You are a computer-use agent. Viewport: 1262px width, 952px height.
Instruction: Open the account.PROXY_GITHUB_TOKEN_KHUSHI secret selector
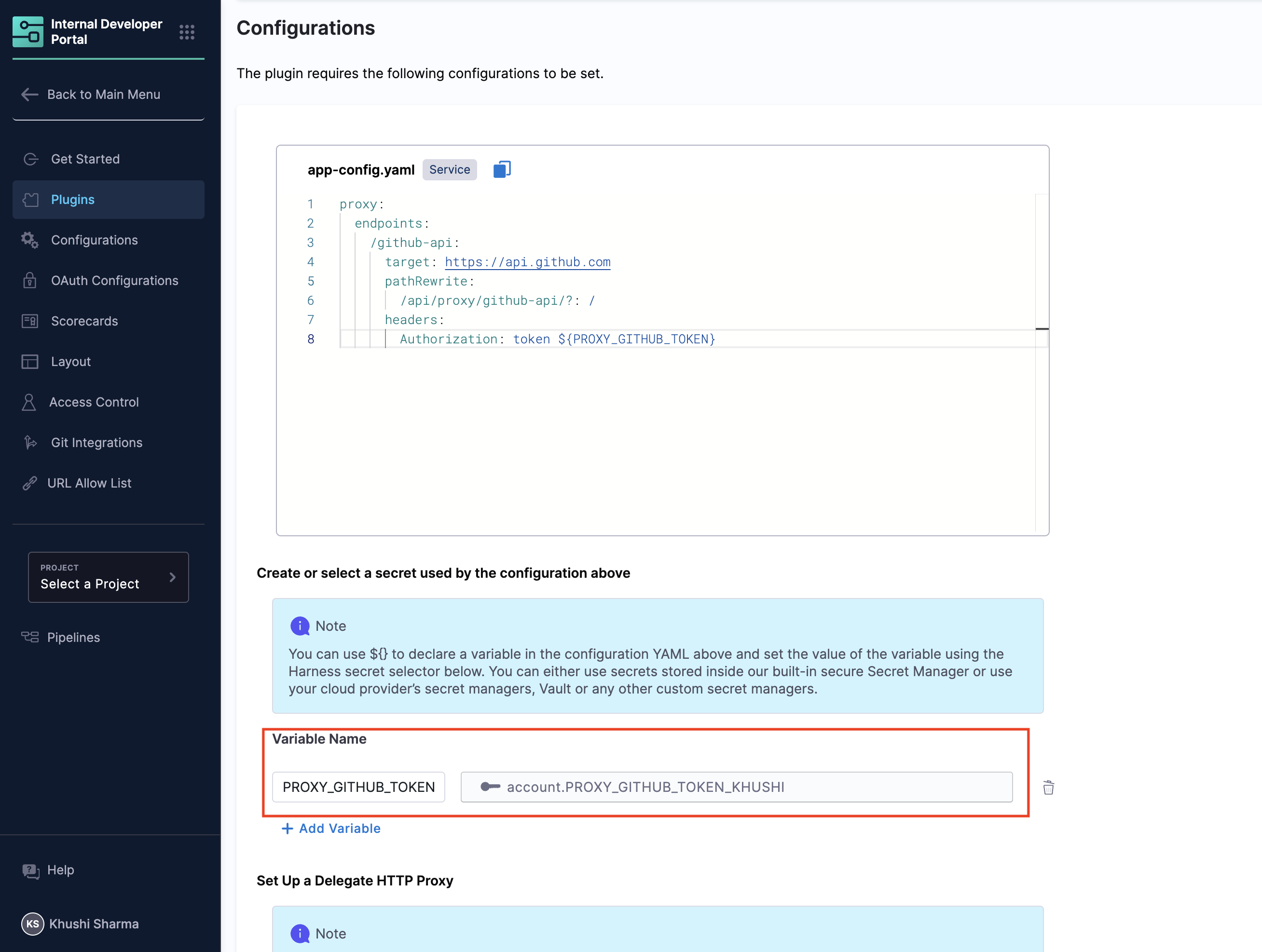point(736,787)
